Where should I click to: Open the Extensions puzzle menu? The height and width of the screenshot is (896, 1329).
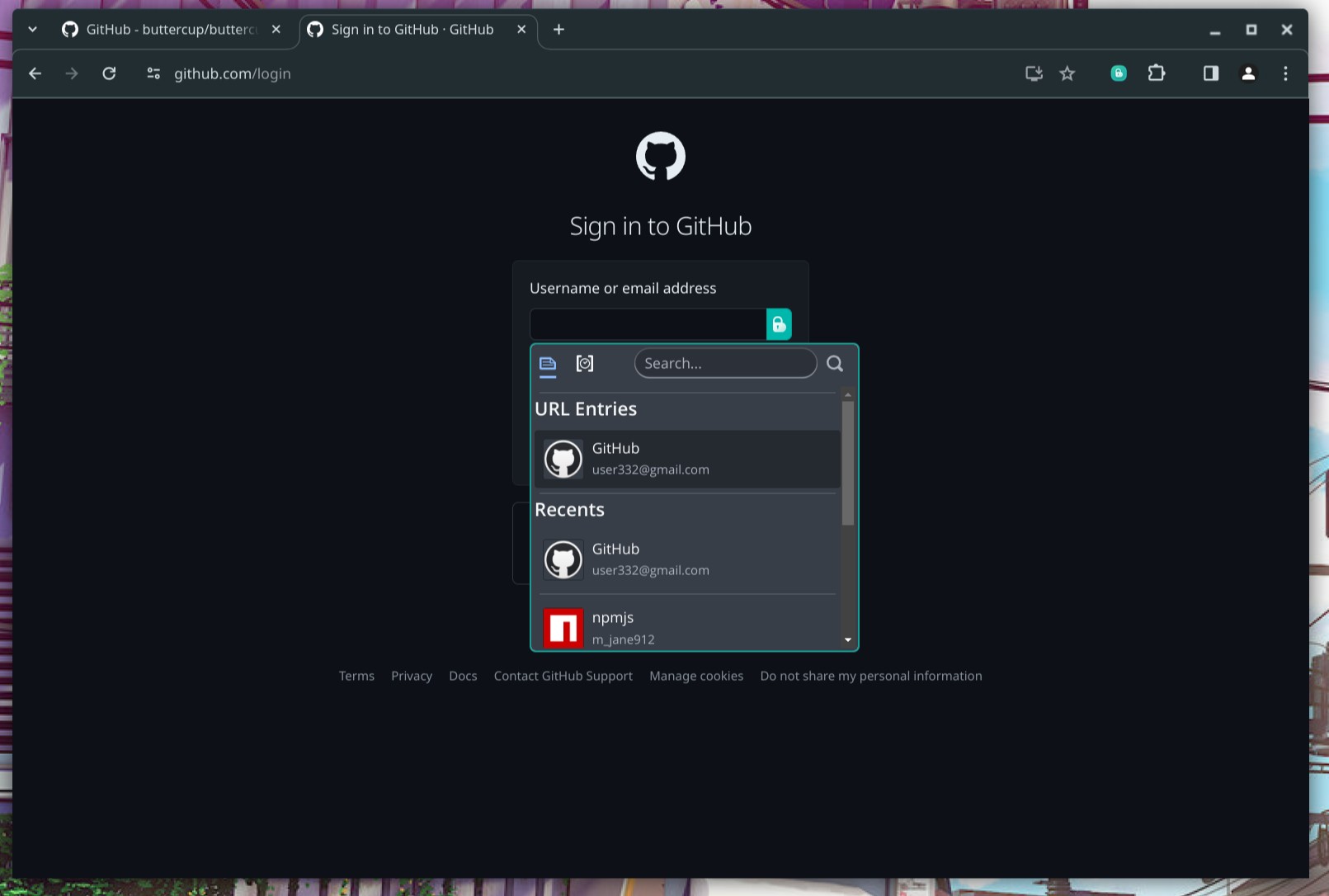pos(1157,73)
